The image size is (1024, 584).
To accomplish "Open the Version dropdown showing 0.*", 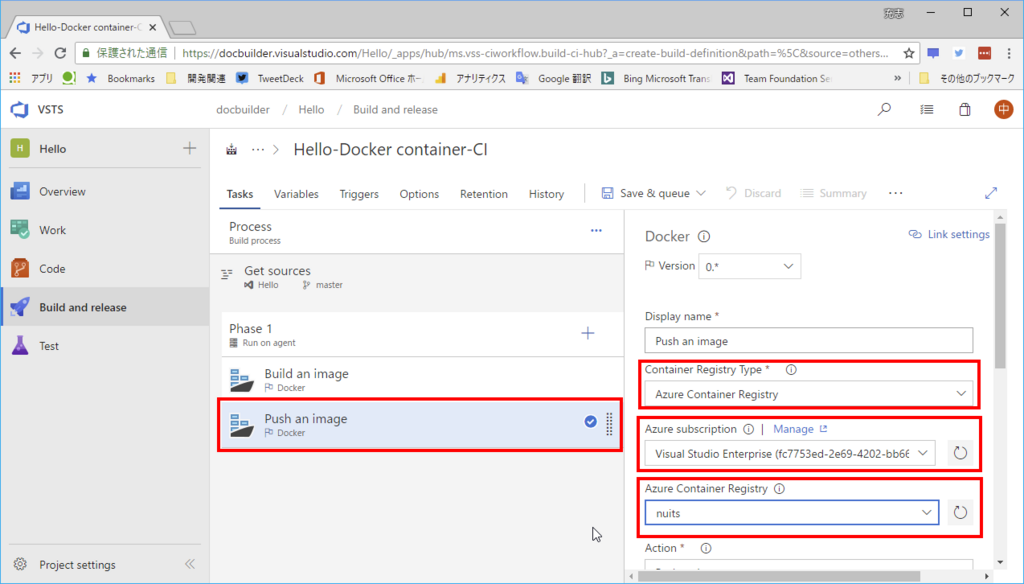I will coord(750,267).
